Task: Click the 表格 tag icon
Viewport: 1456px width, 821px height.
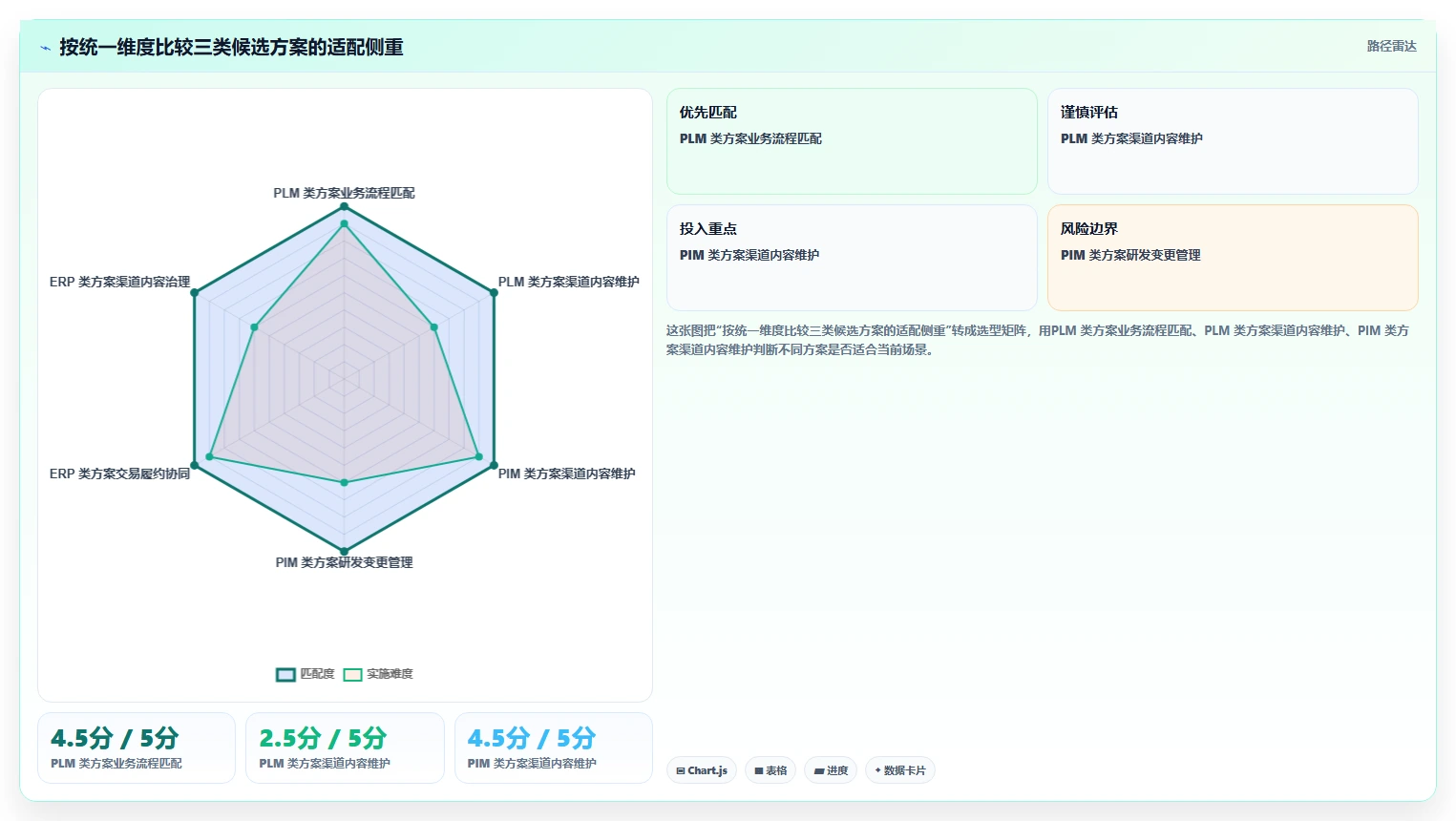Action: click(x=759, y=771)
